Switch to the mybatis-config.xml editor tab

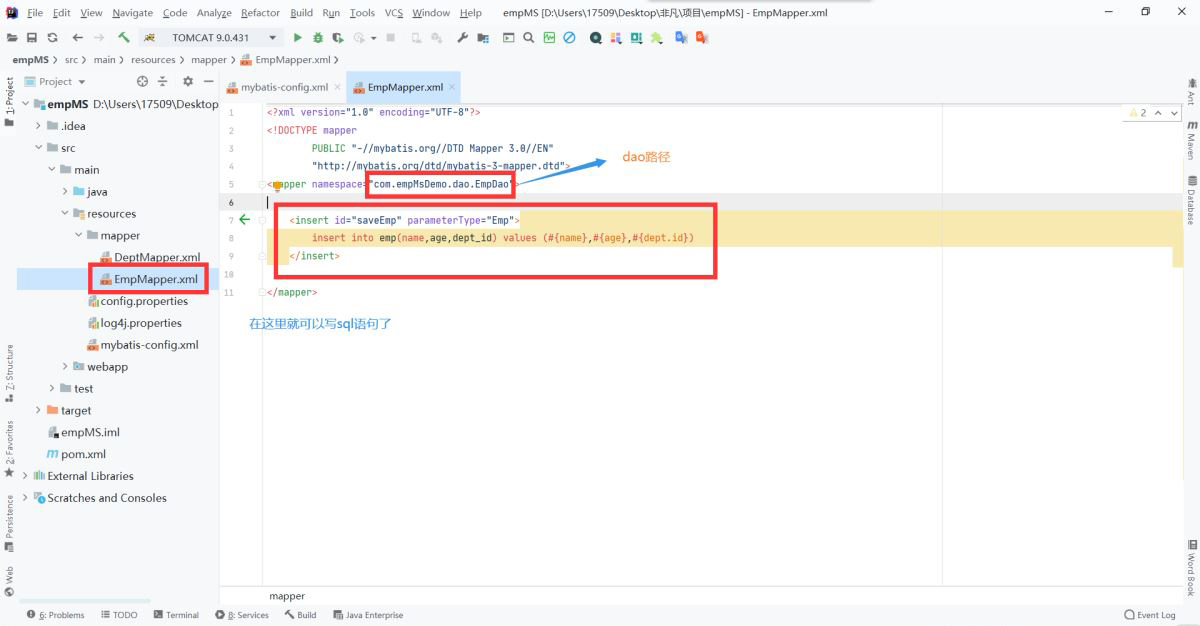pyautogui.click(x=284, y=87)
